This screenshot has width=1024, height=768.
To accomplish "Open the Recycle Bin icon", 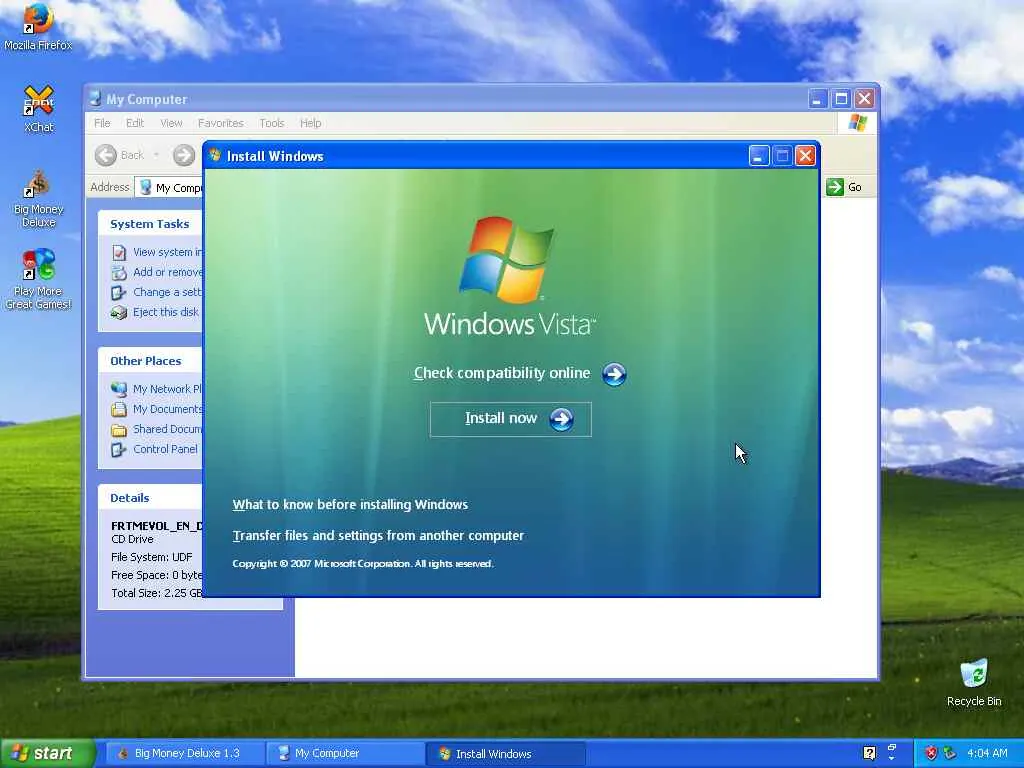I will (974, 682).
